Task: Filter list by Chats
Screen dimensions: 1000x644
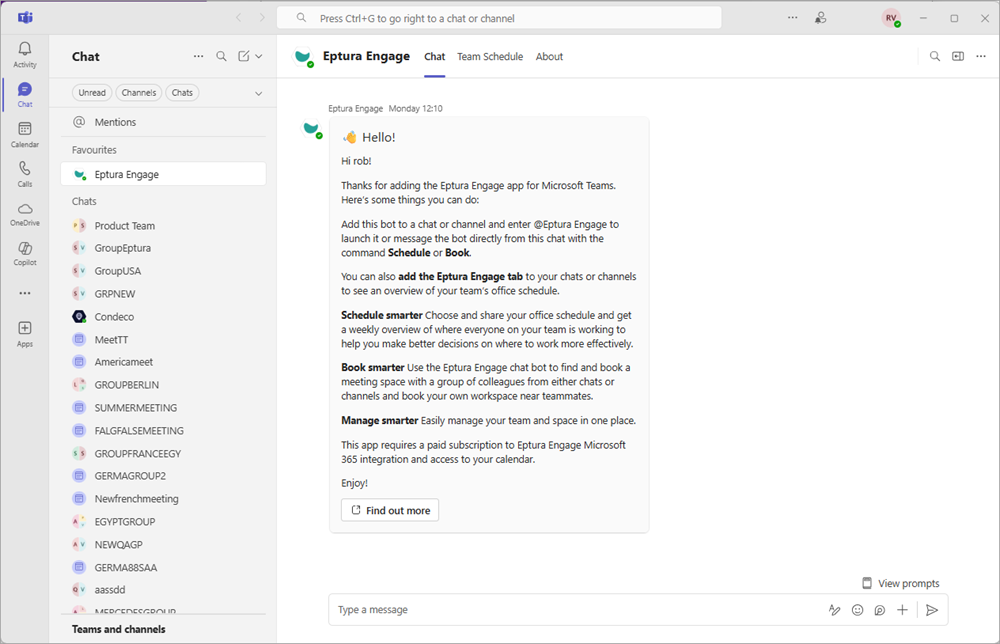Action: (182, 92)
